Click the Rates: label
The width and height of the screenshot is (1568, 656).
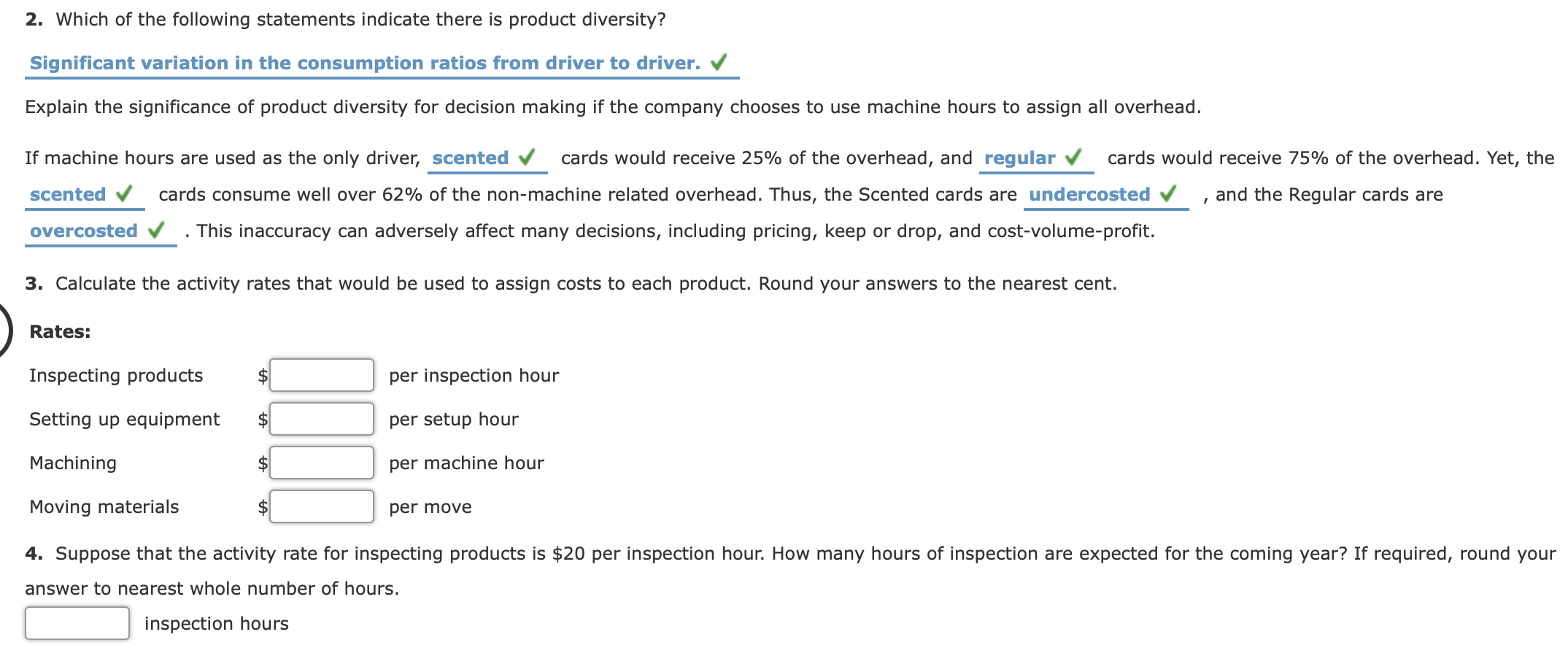coord(59,332)
